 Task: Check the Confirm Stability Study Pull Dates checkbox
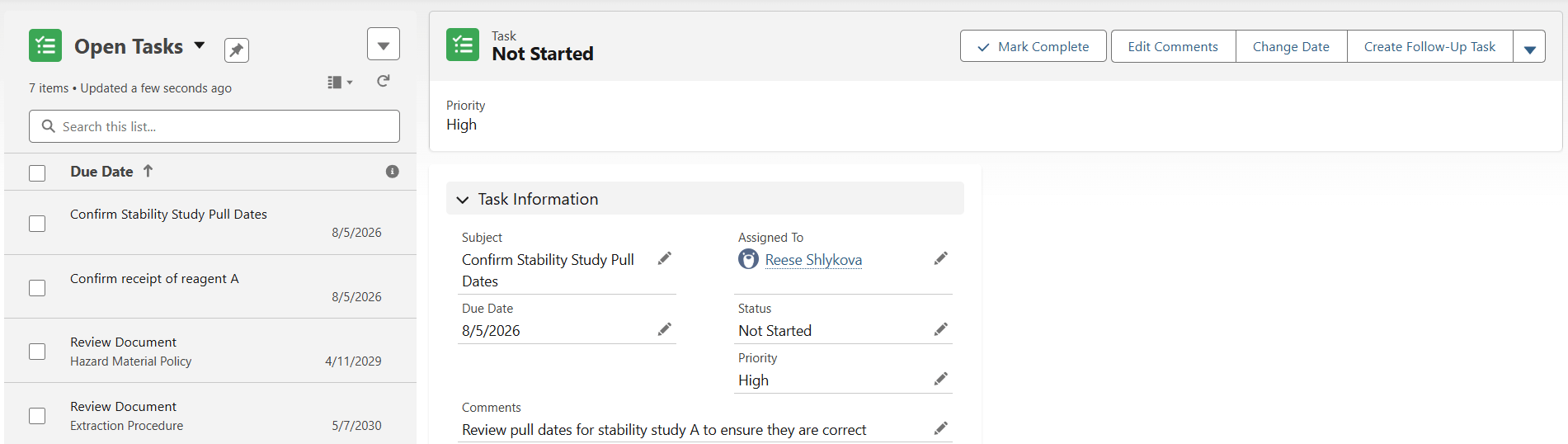pos(37,224)
